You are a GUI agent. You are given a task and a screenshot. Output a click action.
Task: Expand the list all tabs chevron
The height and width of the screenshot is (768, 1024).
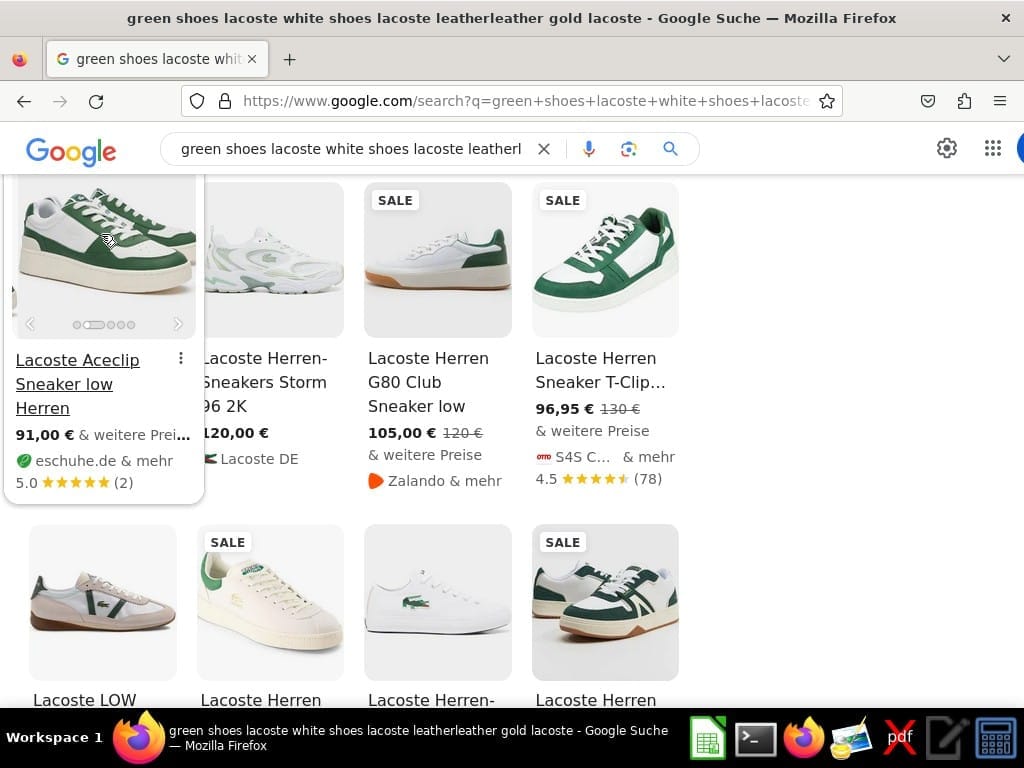(x=1004, y=59)
